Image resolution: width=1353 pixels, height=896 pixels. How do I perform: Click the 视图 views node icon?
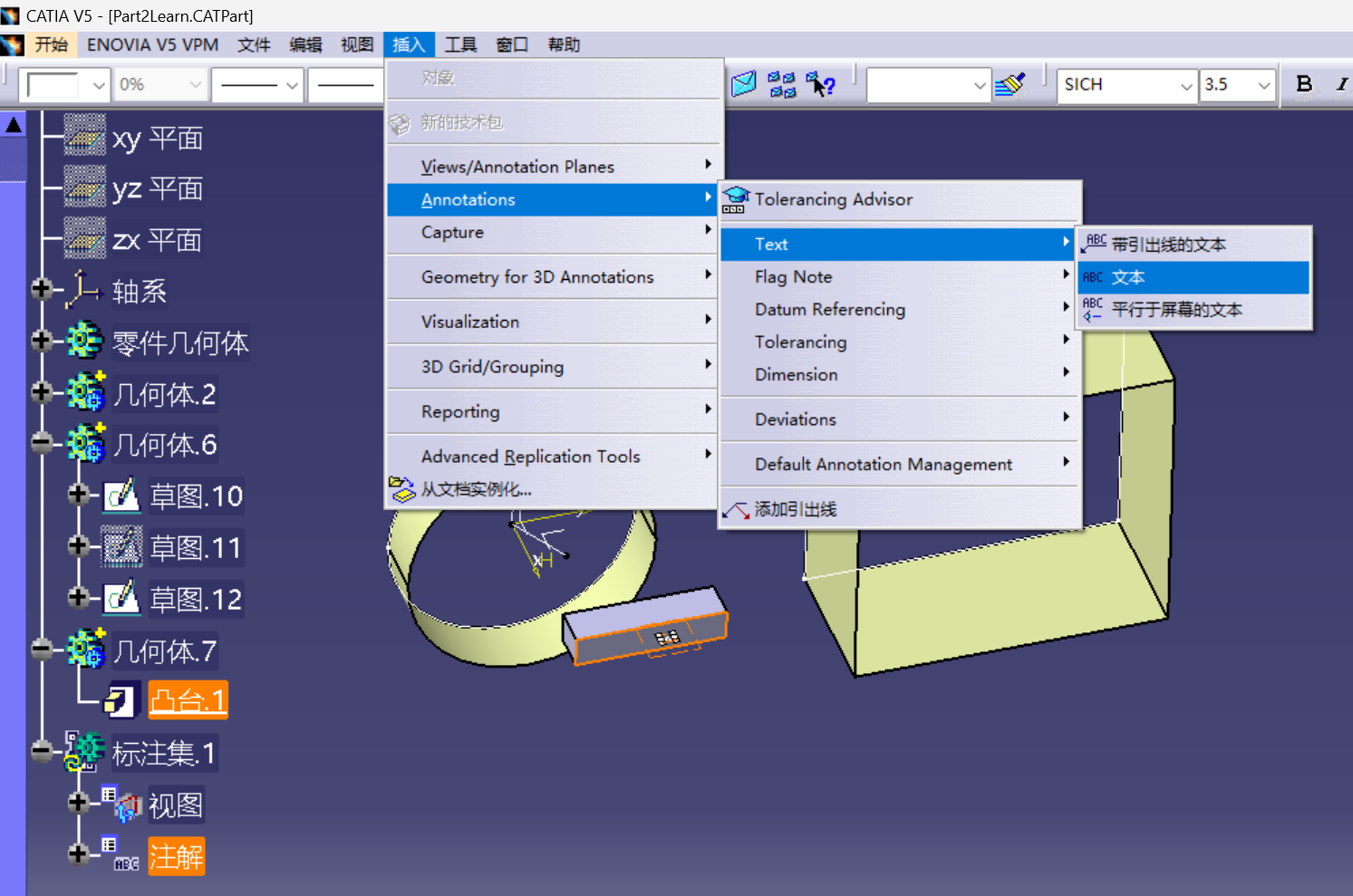[x=121, y=804]
